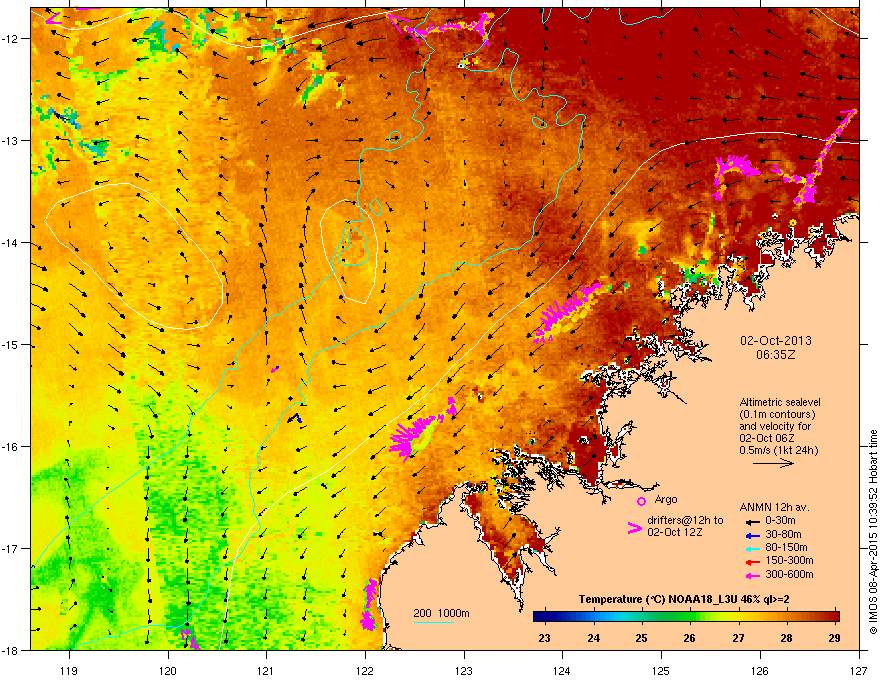Click the '-17' latitude axis label
Screen dimensions: 880x680
10,549
